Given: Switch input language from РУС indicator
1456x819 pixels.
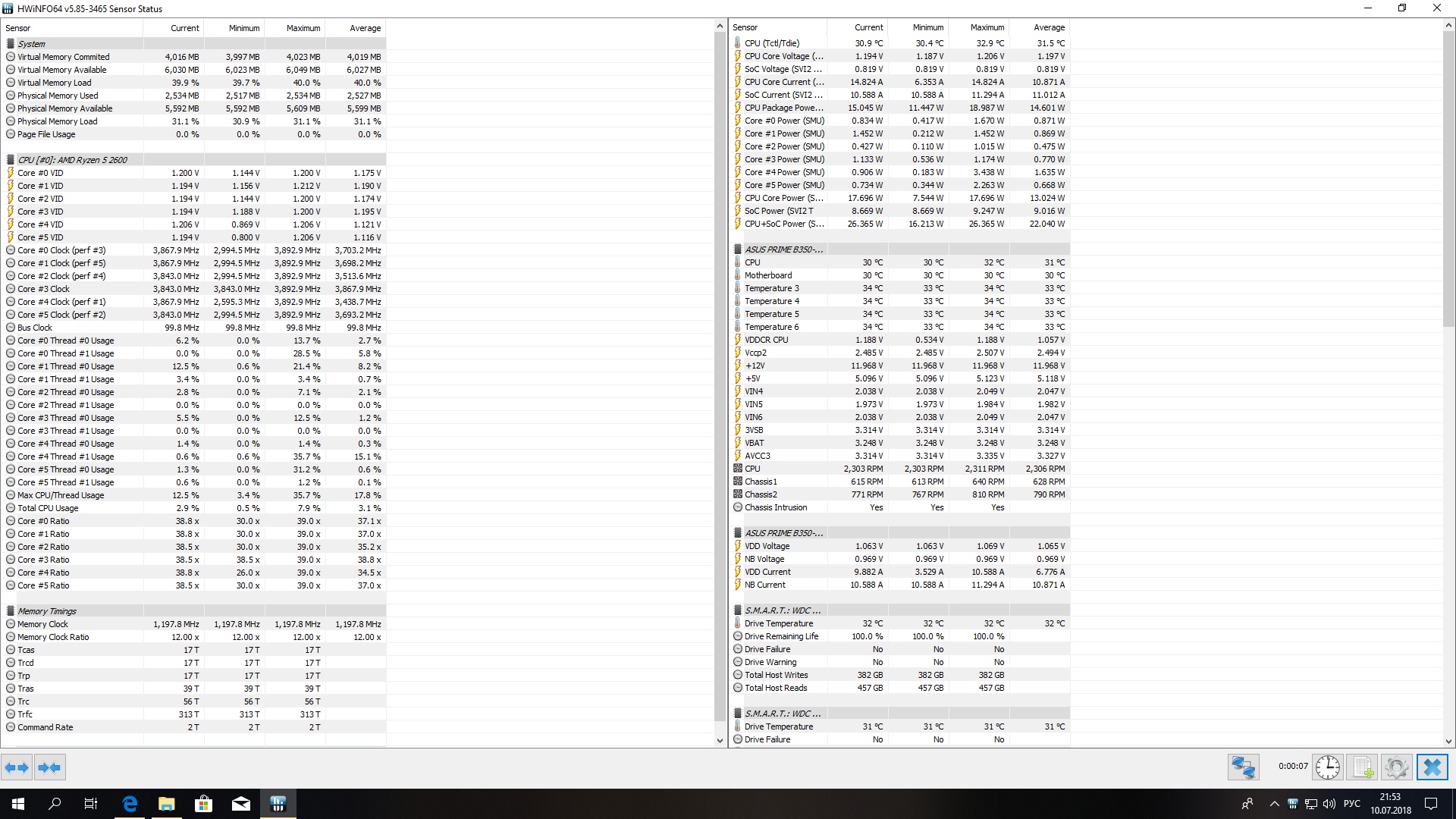Looking at the screenshot, I should (x=1351, y=804).
